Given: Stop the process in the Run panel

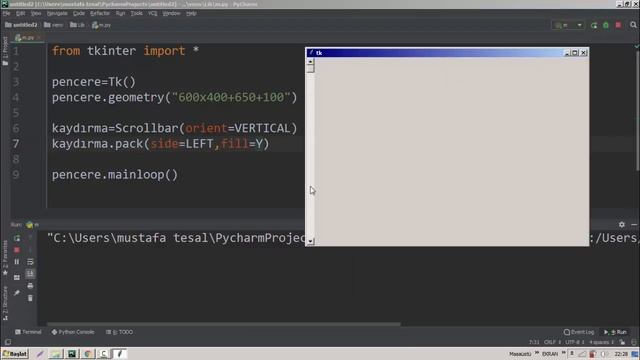Looking at the screenshot, I should (x=17, y=250).
